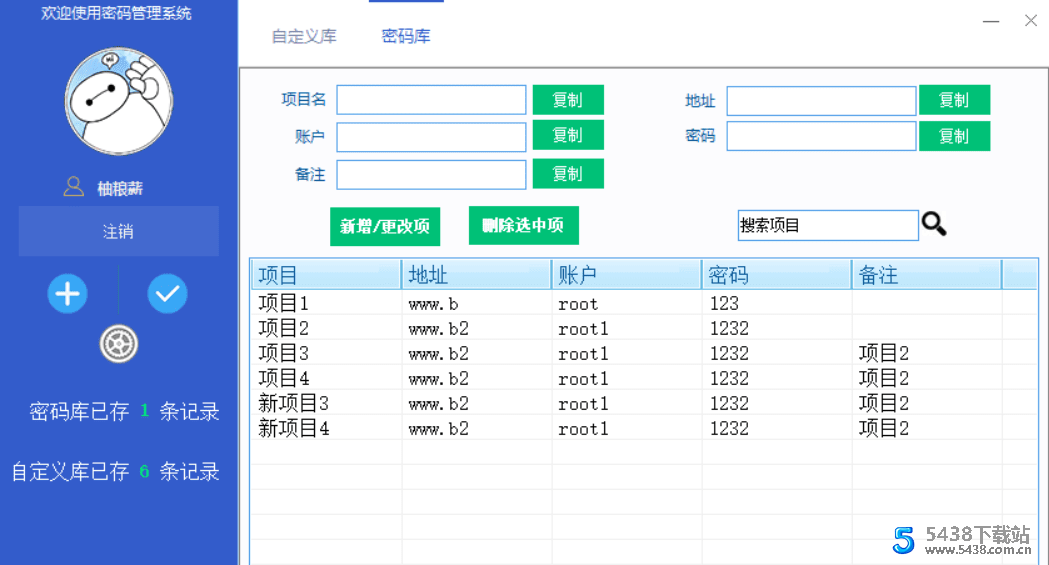
Task: Copy the 账户 field with 复制
Action: [568, 135]
